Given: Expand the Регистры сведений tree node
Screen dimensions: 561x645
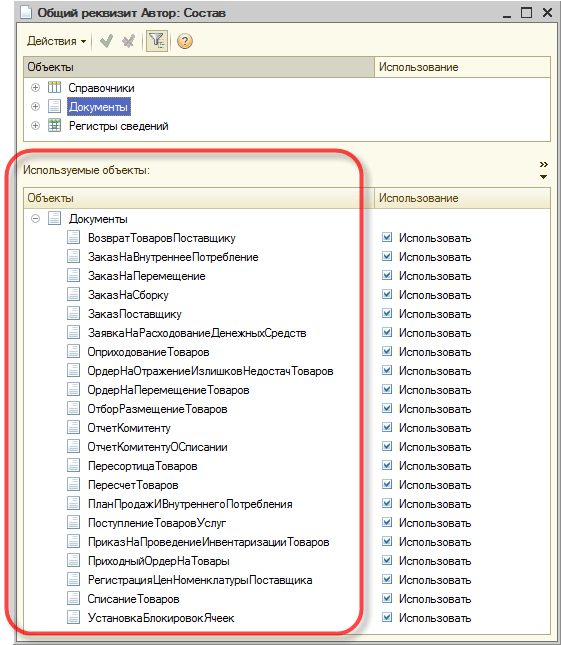Looking at the screenshot, I should click(x=36, y=125).
